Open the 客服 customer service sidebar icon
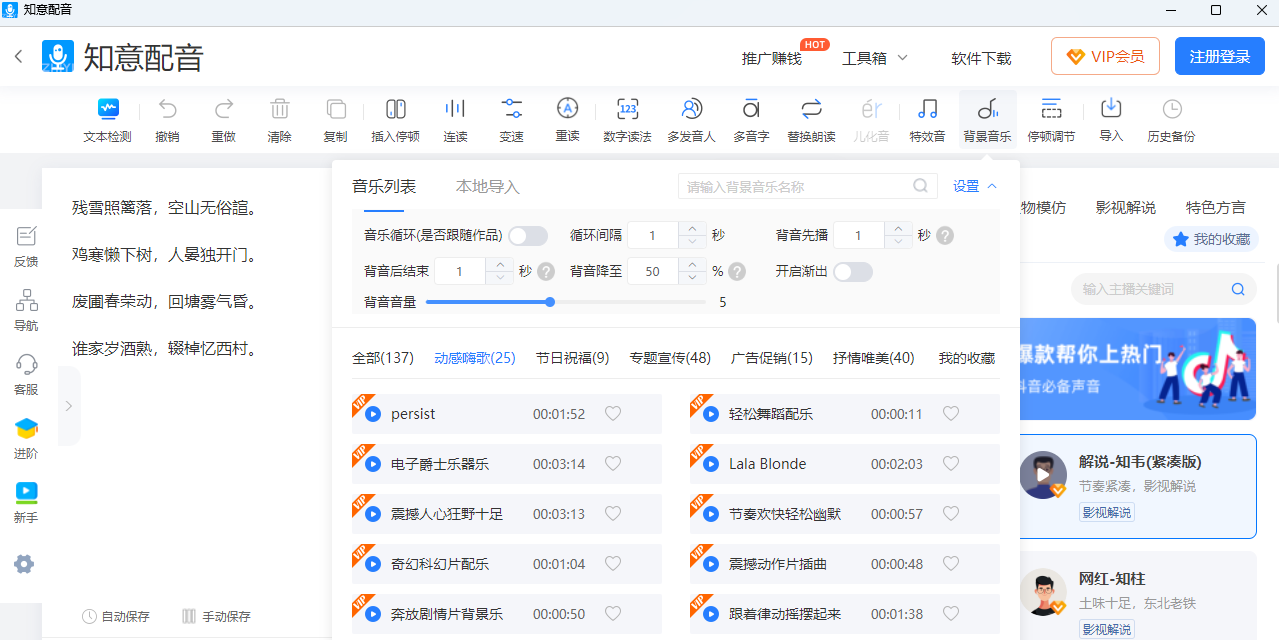 [x=26, y=374]
